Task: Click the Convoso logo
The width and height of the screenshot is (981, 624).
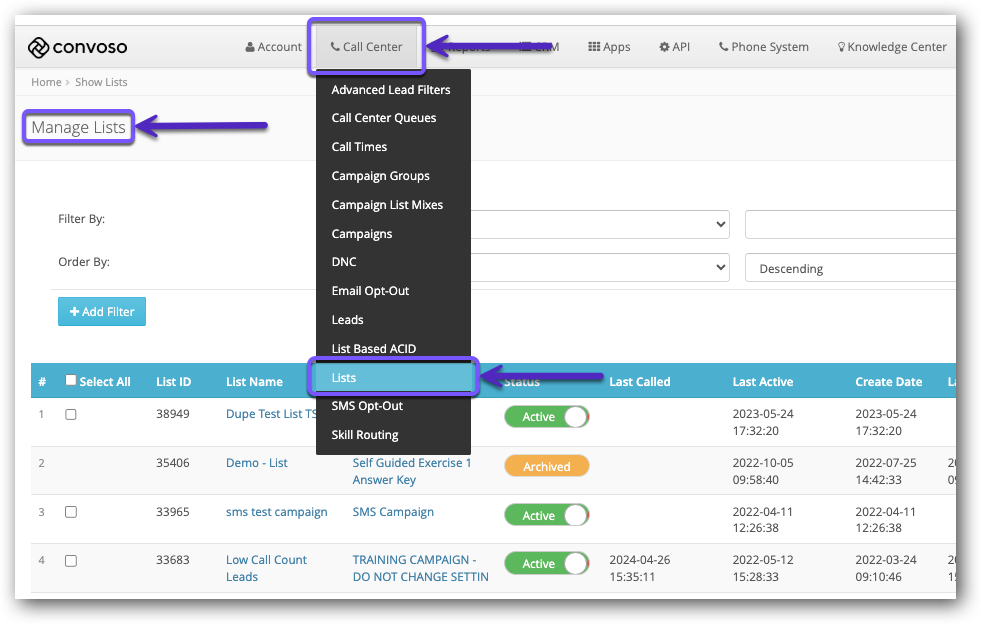Action: [80, 47]
